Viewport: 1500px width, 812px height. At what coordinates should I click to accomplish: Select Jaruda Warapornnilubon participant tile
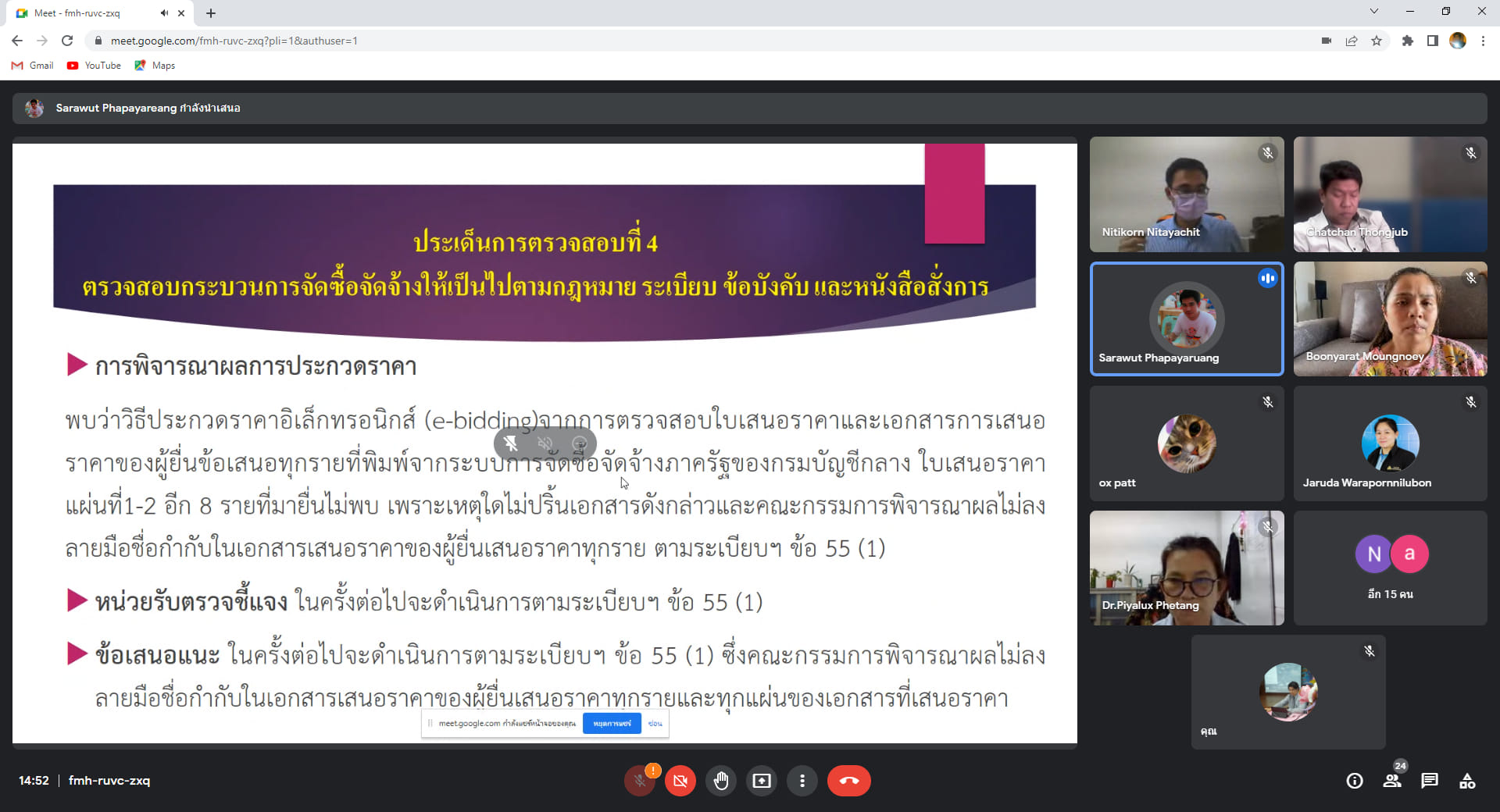[x=1390, y=443]
